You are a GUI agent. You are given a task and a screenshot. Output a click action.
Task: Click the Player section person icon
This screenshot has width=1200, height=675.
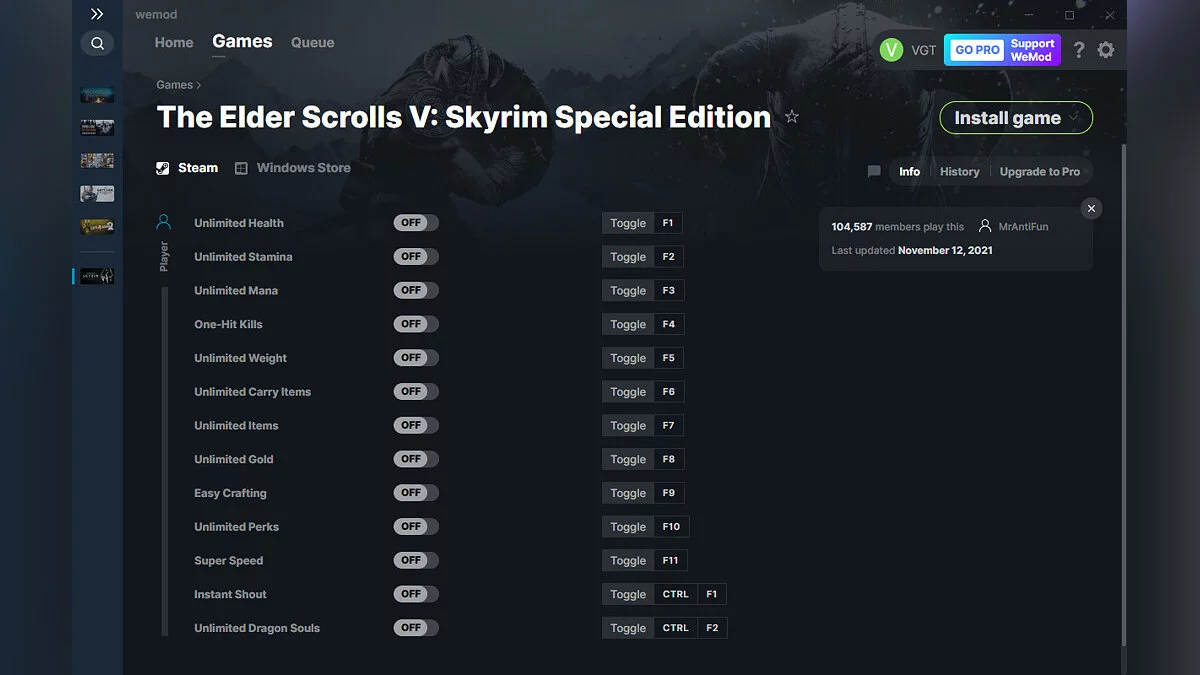coord(164,222)
